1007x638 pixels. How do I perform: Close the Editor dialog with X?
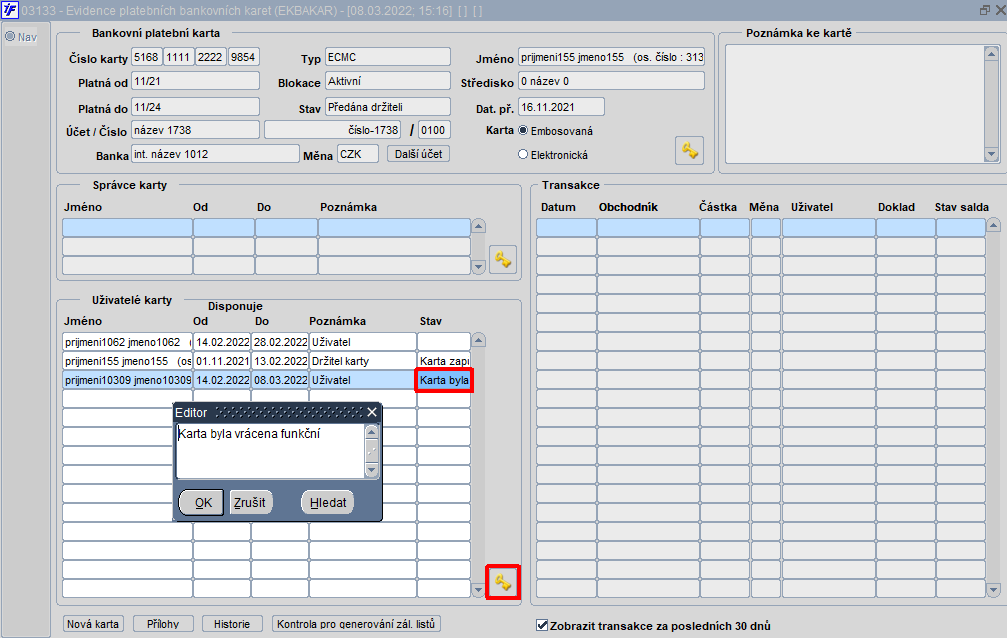coord(372,412)
